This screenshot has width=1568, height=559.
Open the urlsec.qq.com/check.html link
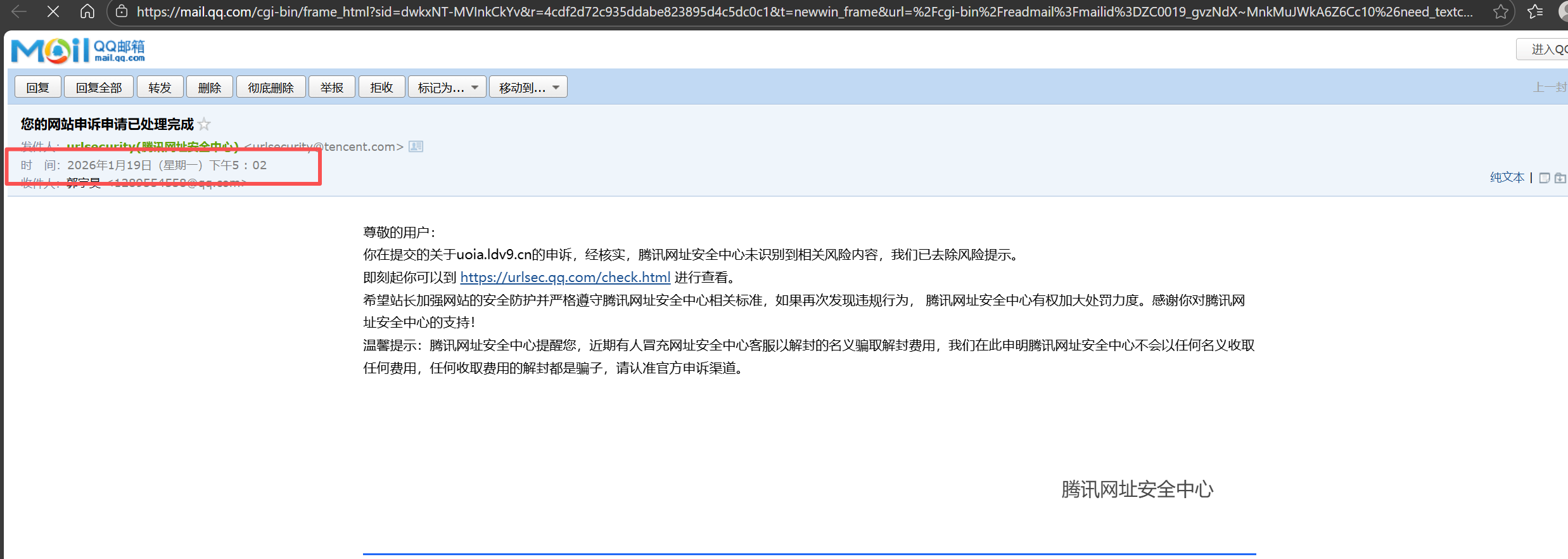click(565, 277)
